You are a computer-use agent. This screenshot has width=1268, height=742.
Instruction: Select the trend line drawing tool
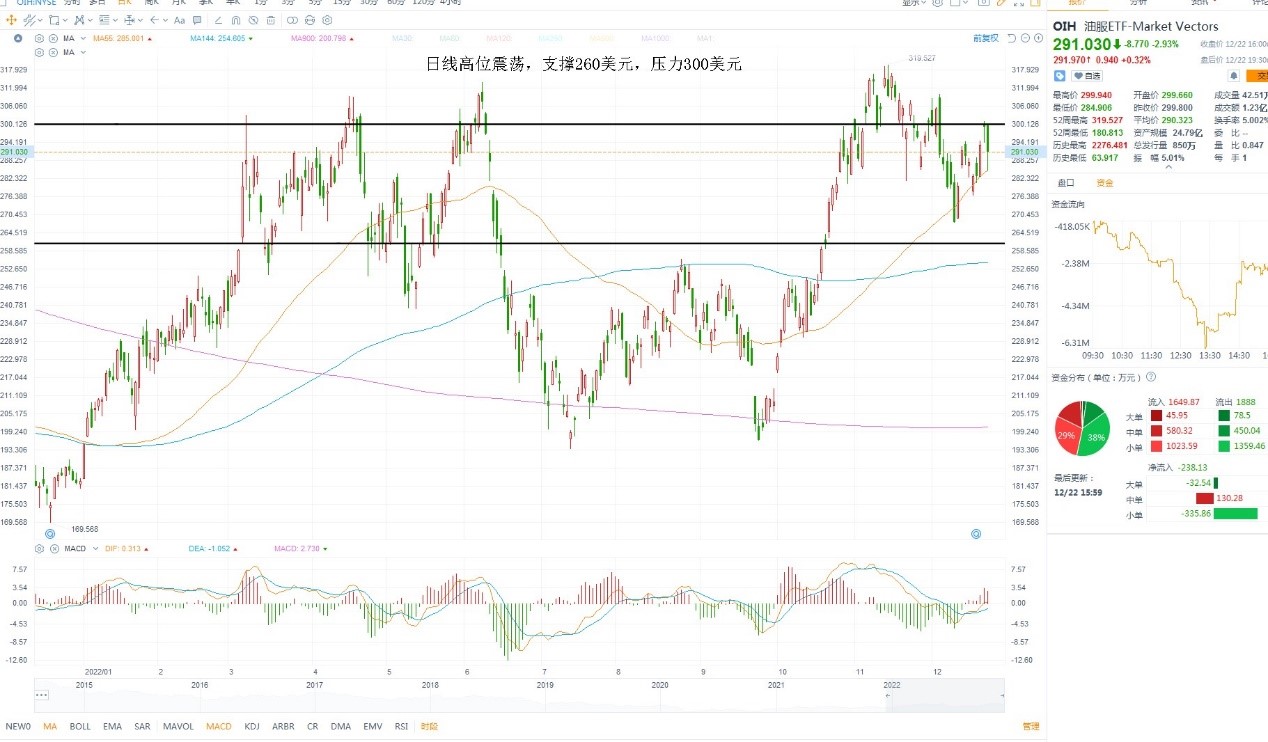pos(30,20)
